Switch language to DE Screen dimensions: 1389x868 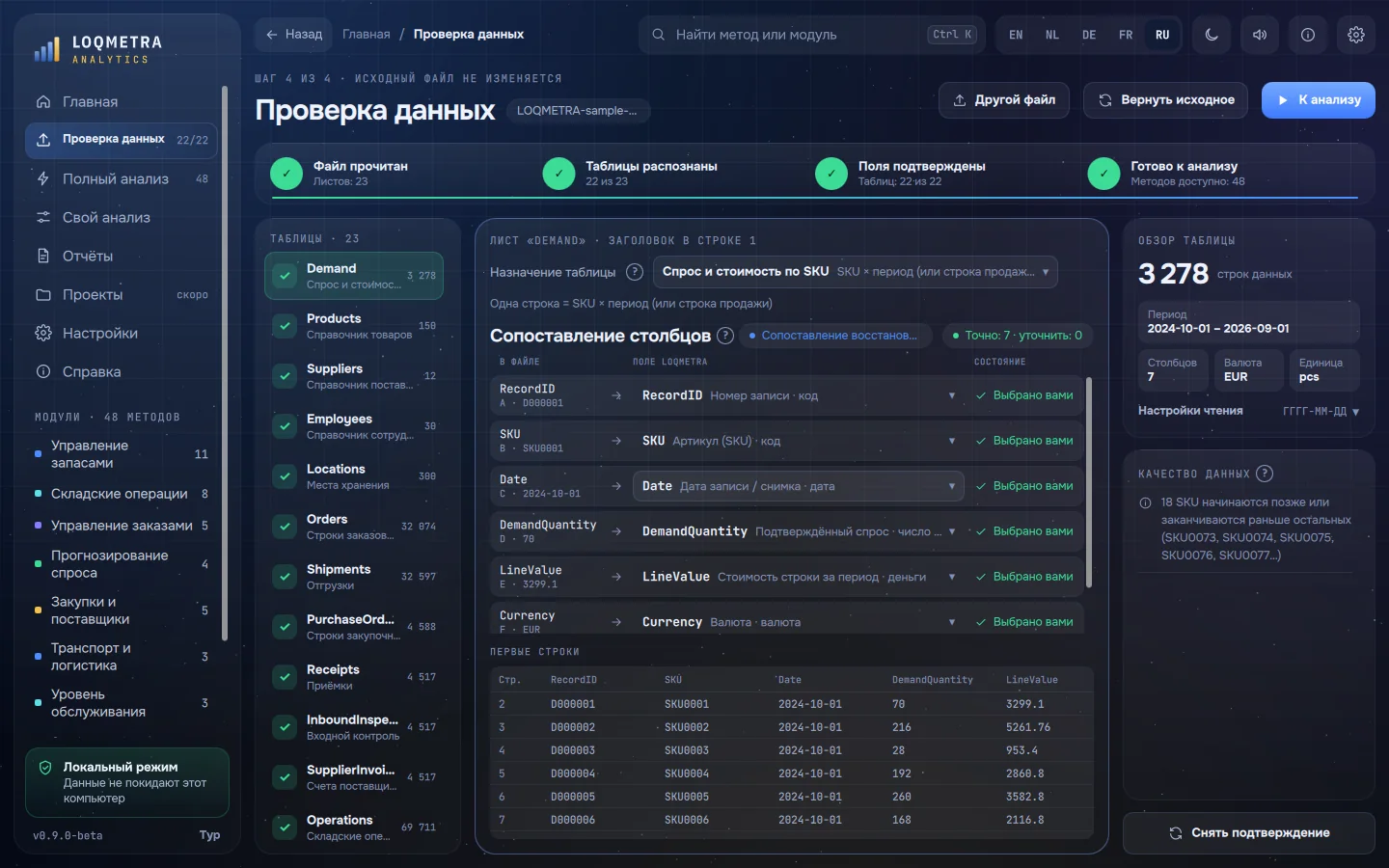tap(1089, 35)
